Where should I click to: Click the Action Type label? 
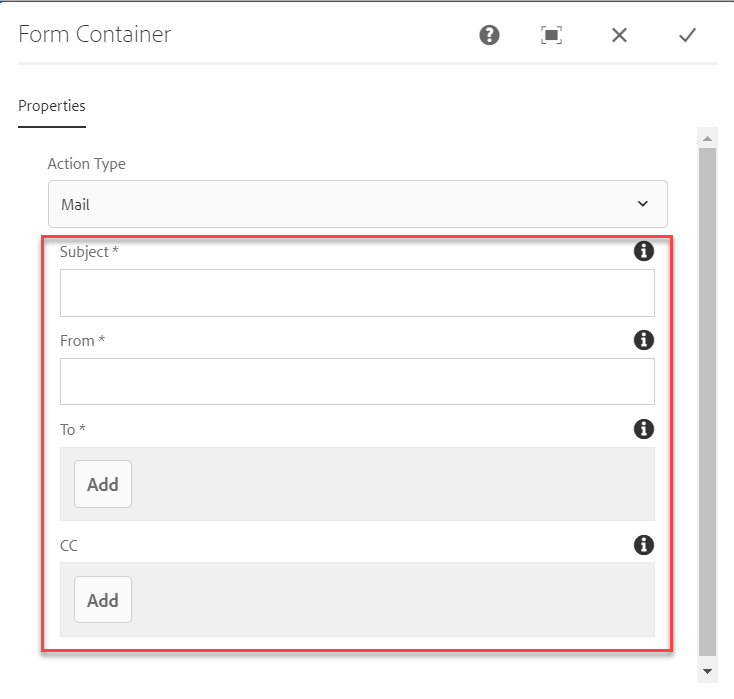point(87,164)
